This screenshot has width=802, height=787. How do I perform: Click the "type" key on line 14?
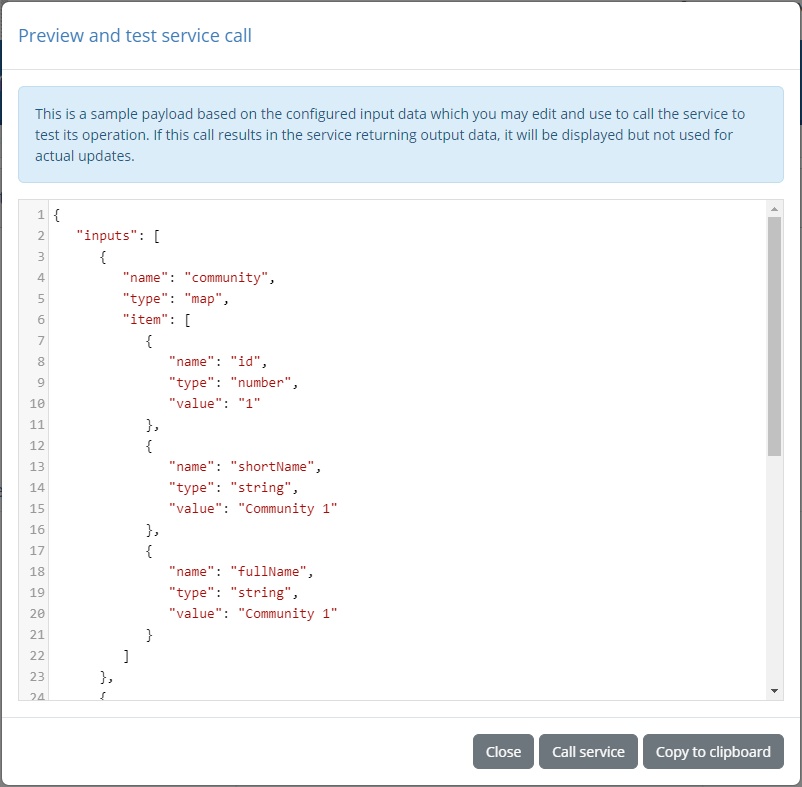click(x=191, y=487)
